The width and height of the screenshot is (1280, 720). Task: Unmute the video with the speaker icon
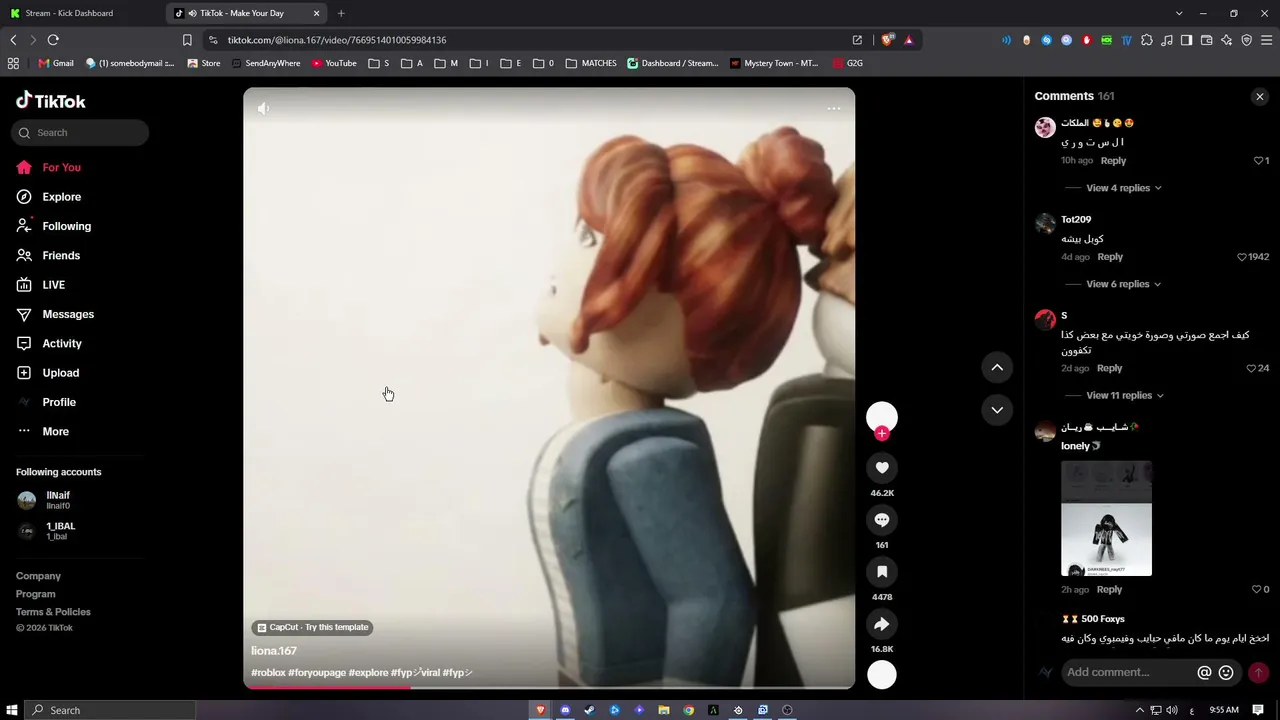coord(263,108)
